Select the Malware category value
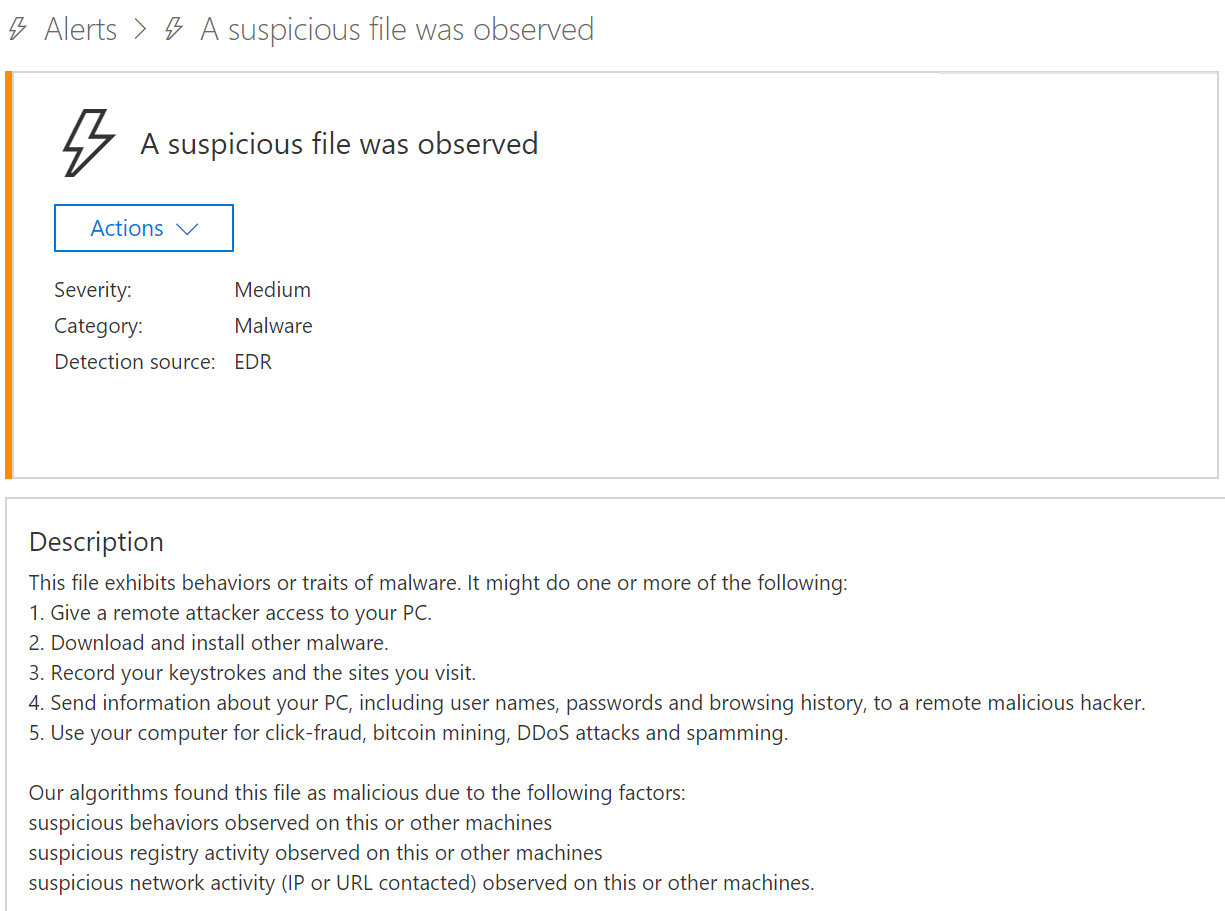The width and height of the screenshot is (1225, 911). [x=273, y=325]
